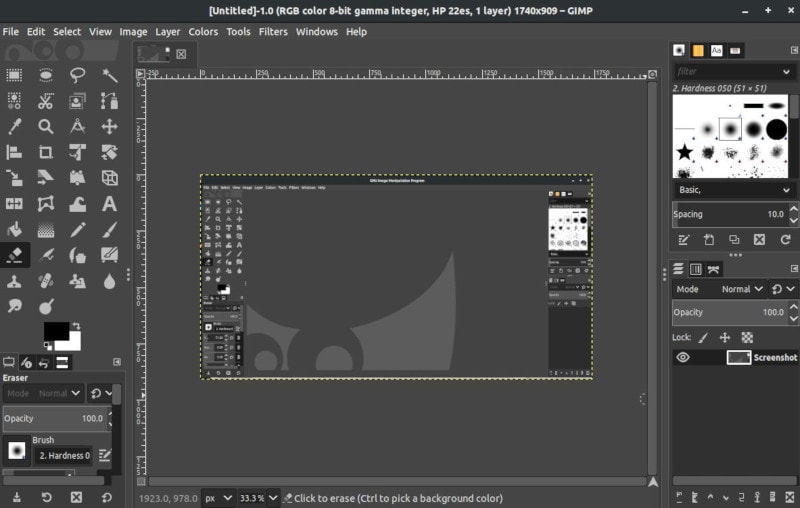Screen dimensions: 800x508
Task: Pick the Crop tool
Action: tap(46, 152)
